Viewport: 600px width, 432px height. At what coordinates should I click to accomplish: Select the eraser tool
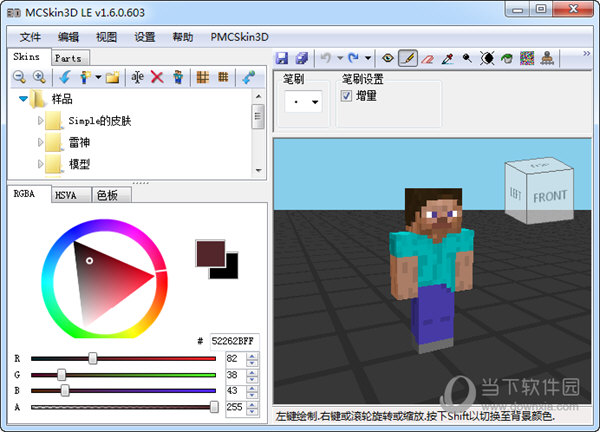click(x=427, y=58)
